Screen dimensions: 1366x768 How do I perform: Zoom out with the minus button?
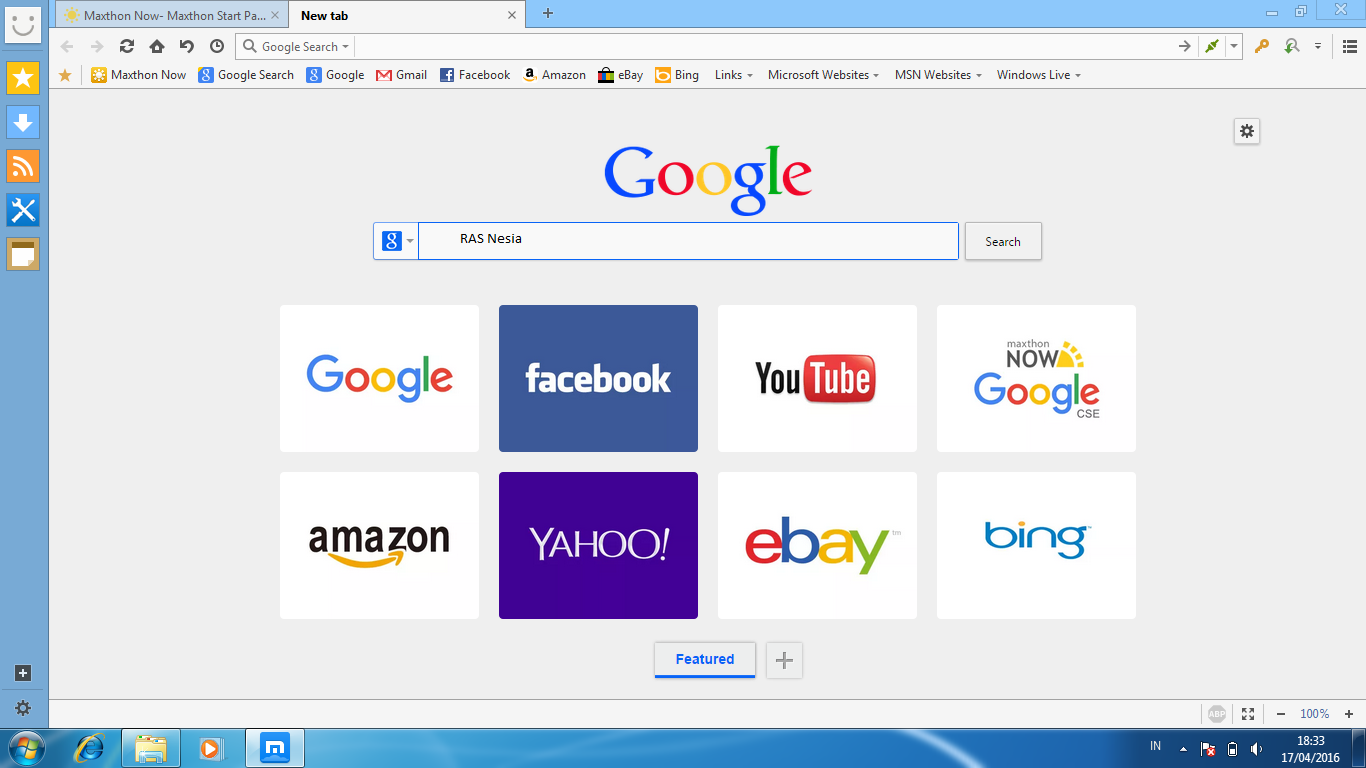coord(1280,714)
